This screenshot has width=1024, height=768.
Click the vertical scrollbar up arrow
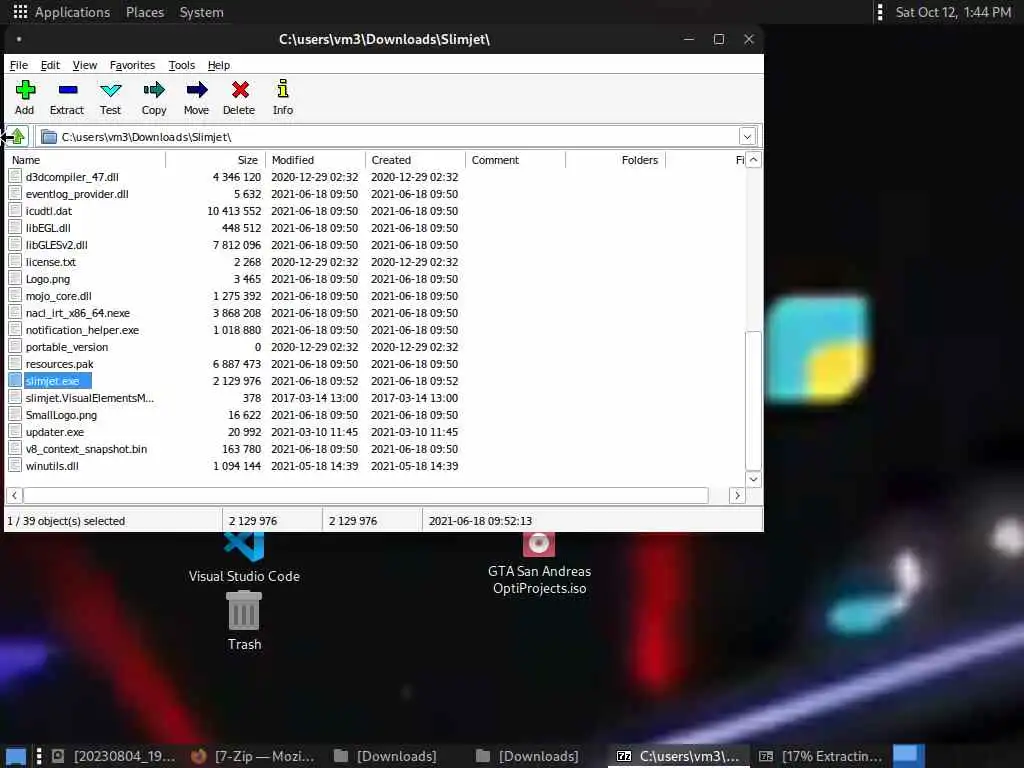click(753, 160)
